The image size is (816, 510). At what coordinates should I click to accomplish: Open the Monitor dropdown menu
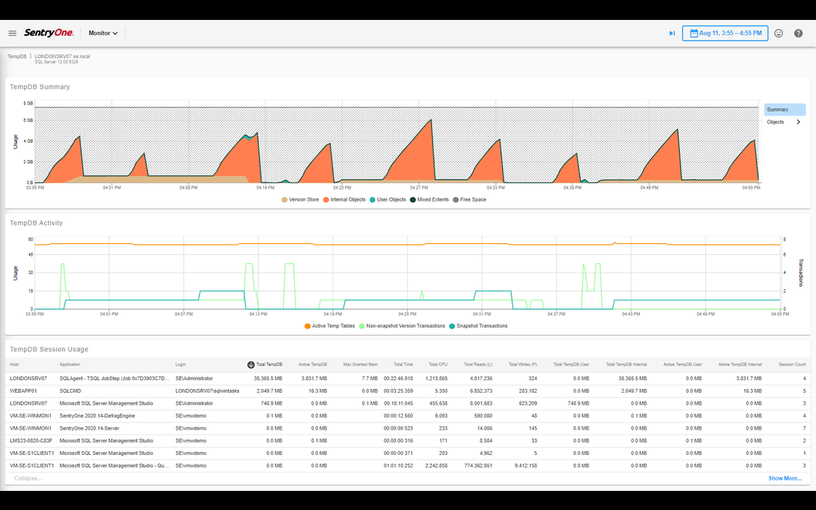(x=103, y=33)
